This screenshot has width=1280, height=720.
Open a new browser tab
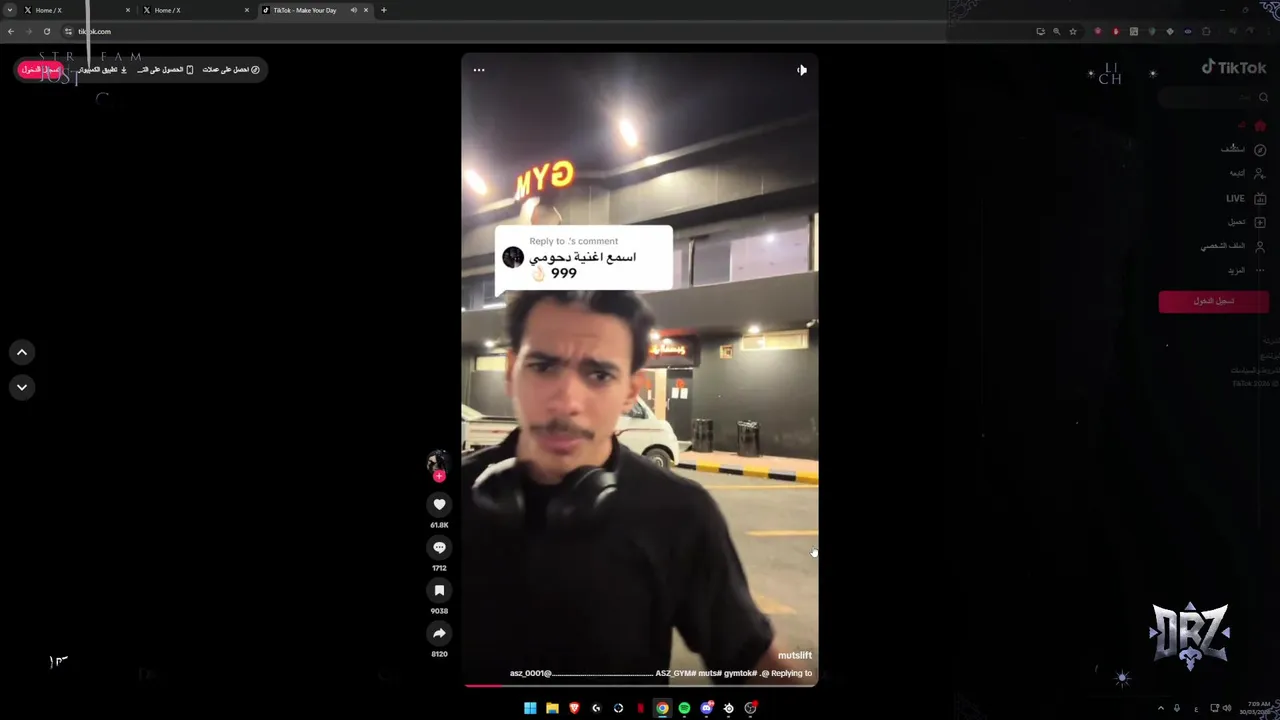click(384, 10)
